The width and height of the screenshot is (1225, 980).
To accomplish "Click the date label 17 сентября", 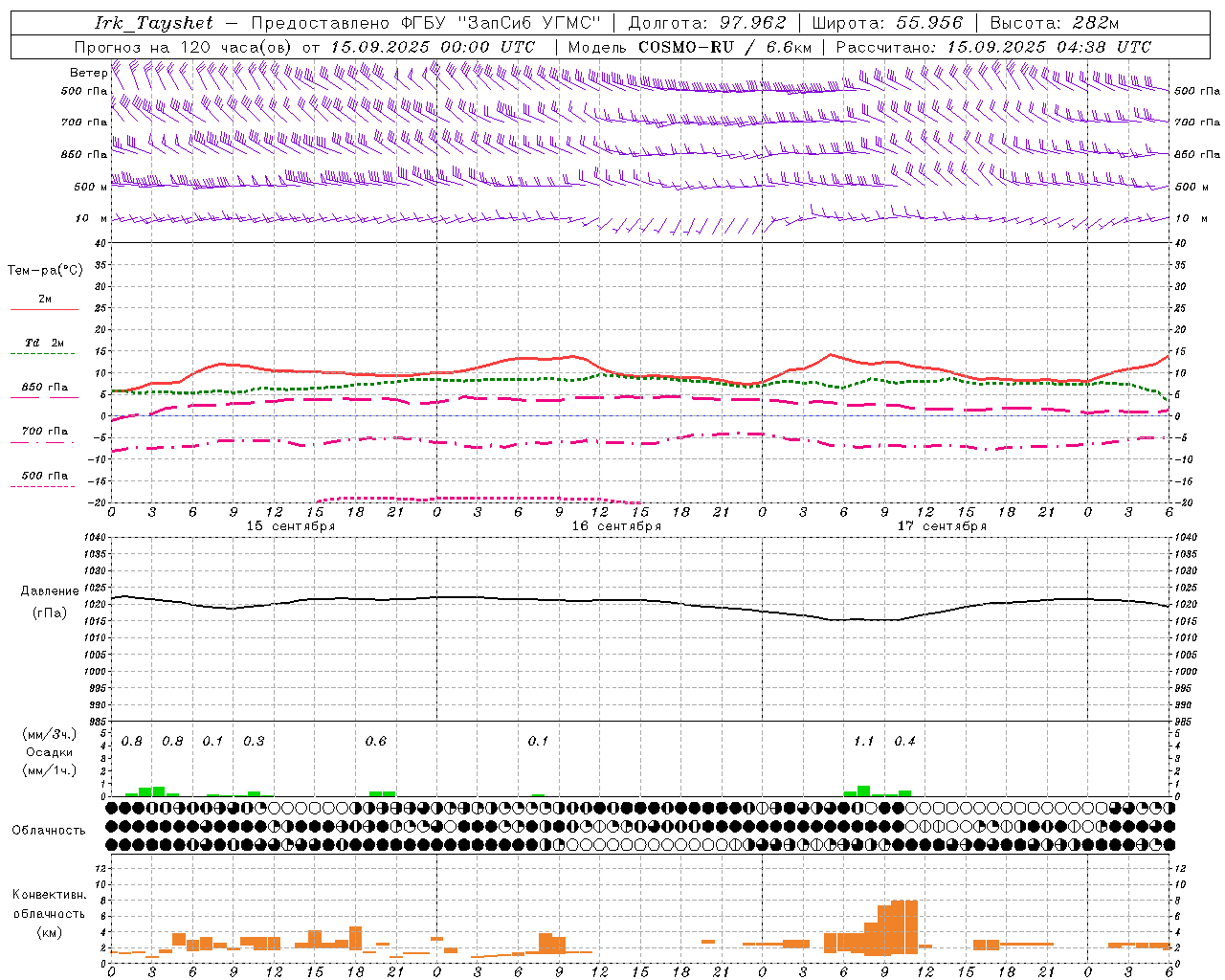I will click(942, 526).
